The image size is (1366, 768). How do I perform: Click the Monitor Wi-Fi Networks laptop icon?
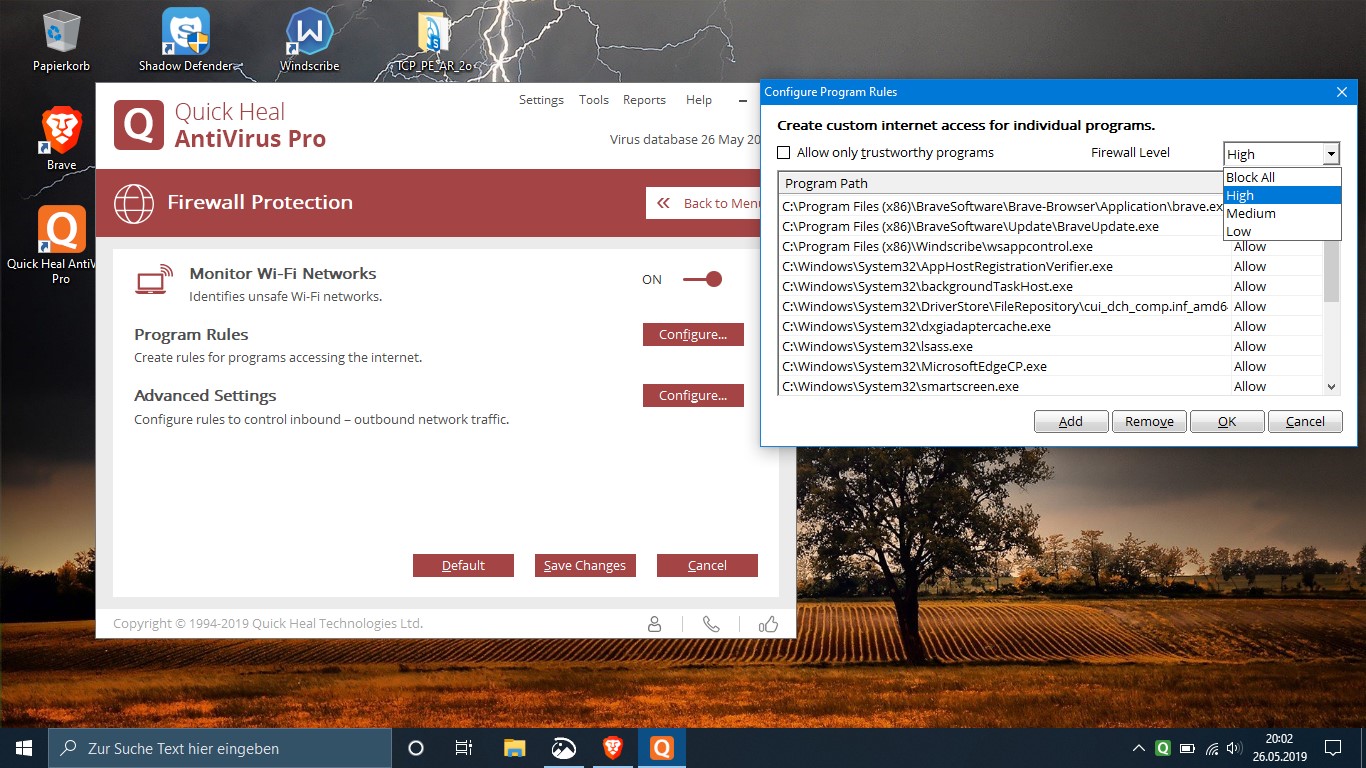point(153,281)
